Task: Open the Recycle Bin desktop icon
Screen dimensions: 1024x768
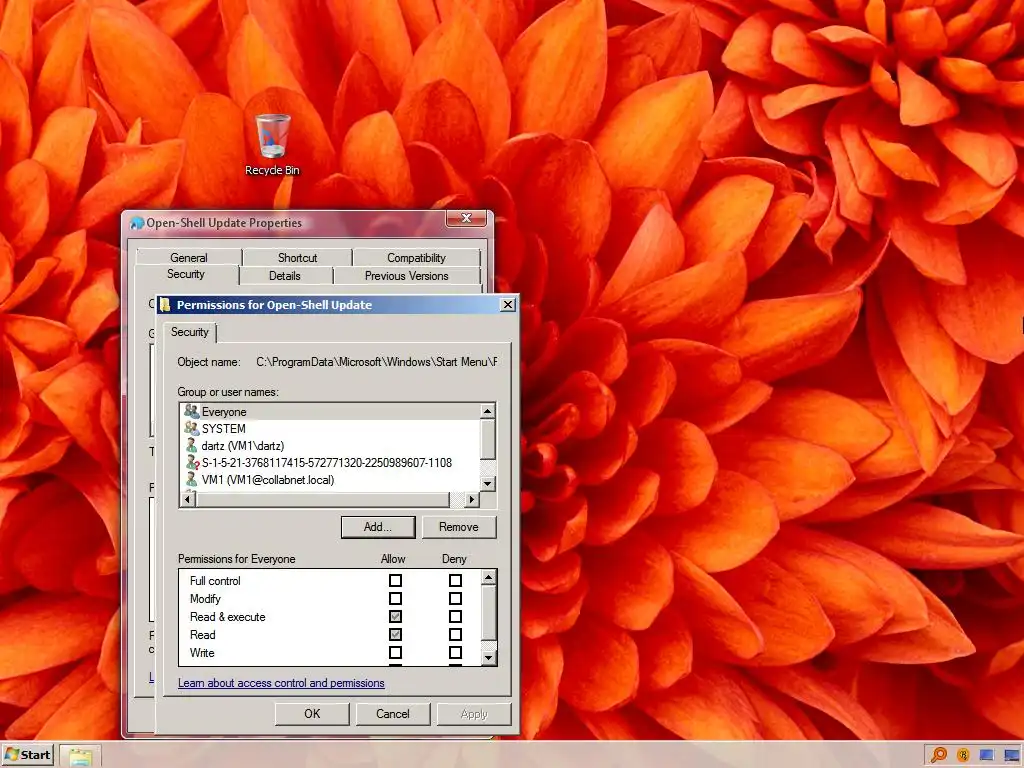Action: coord(272,145)
